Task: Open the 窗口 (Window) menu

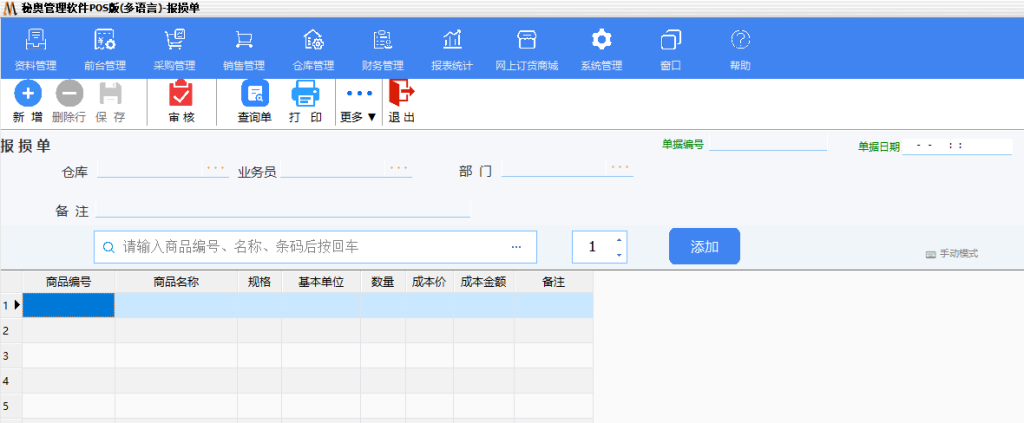Action: (x=671, y=41)
